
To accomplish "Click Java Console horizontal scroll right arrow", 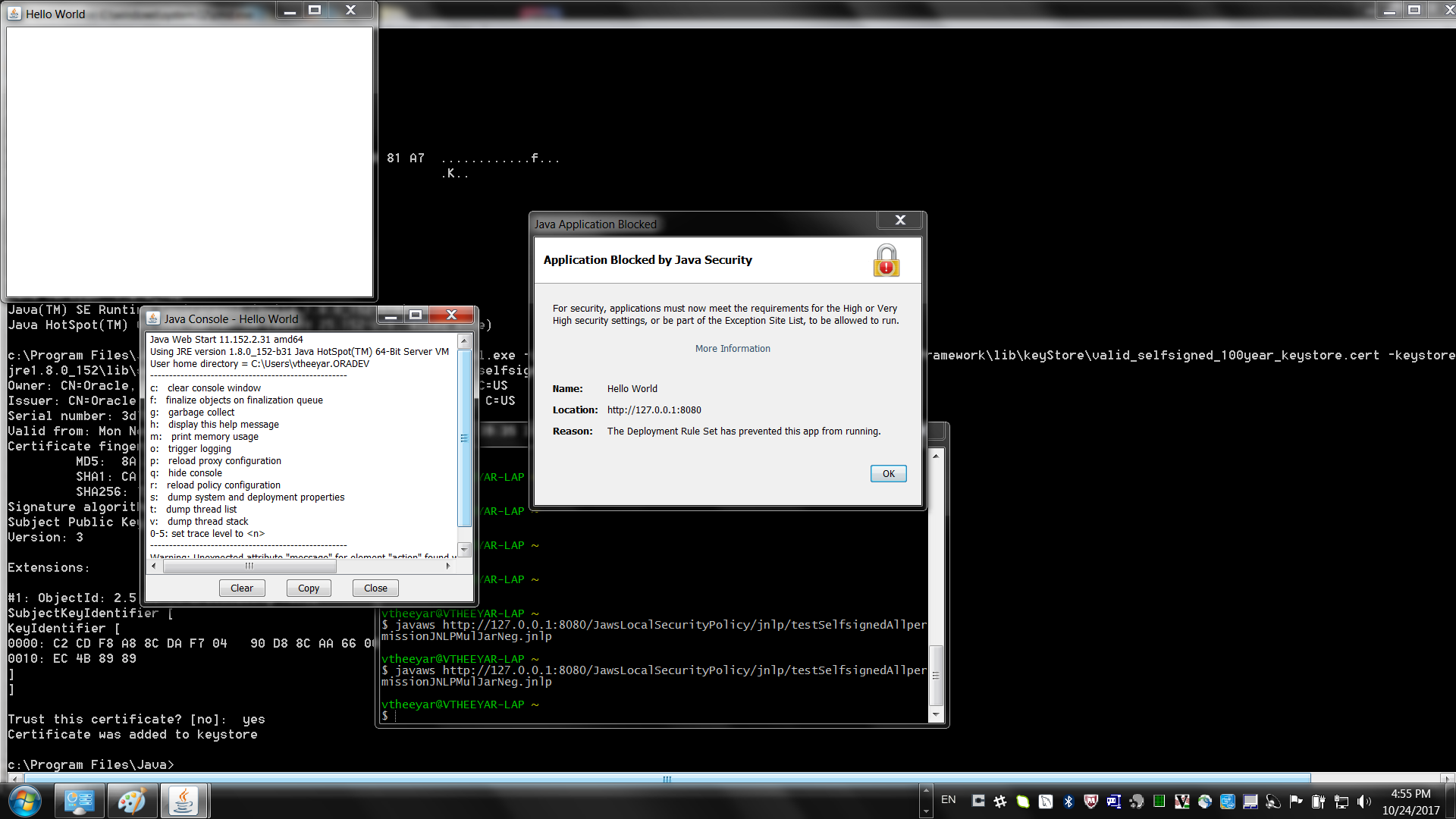I will tap(448, 566).
